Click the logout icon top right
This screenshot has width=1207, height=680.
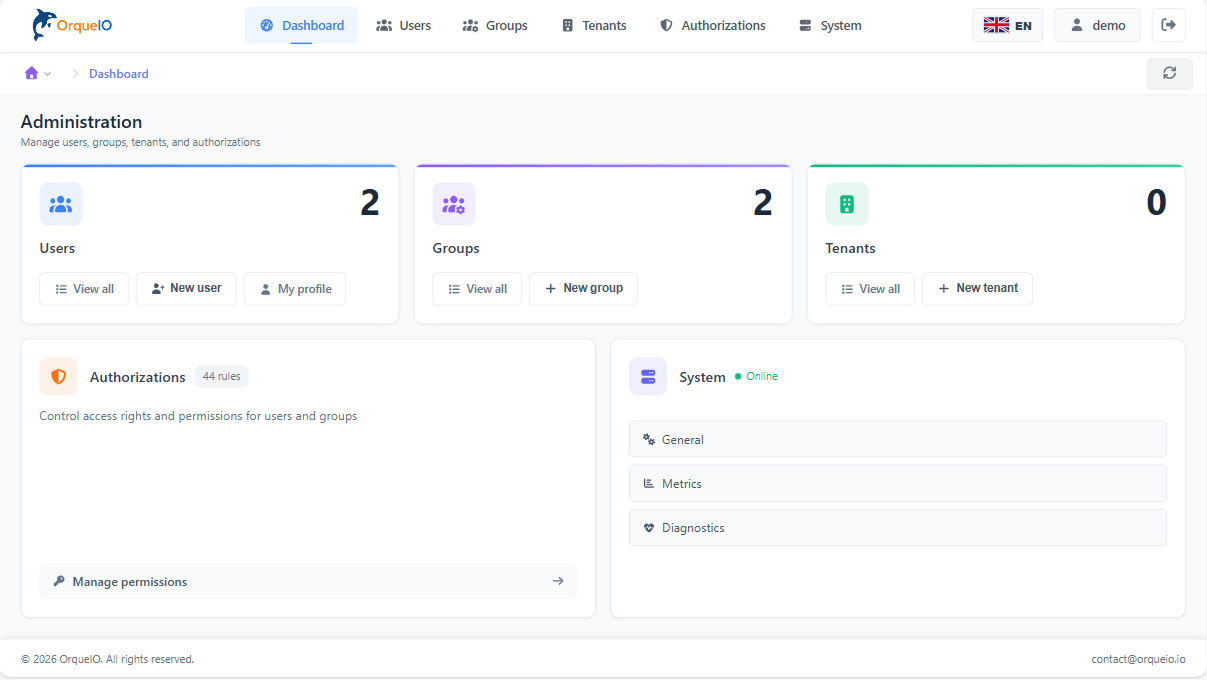[1169, 24]
